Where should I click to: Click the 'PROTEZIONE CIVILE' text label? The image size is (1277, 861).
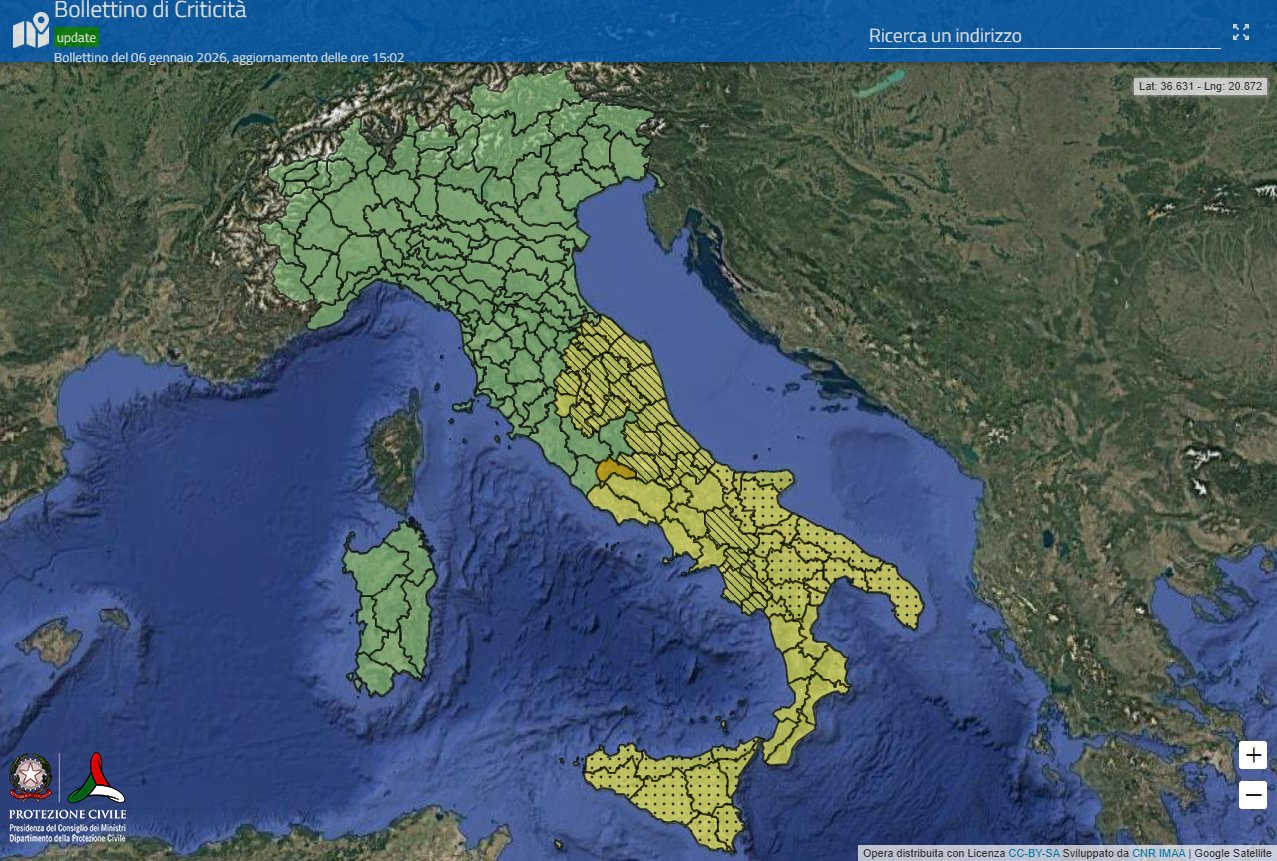click(x=68, y=816)
